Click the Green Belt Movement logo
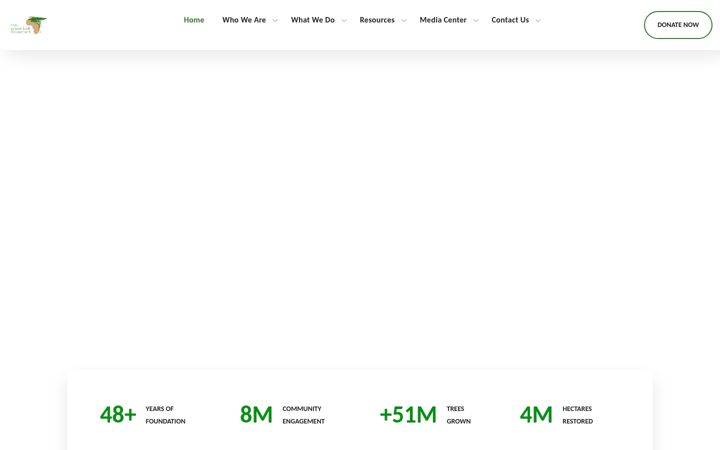 pyautogui.click(x=28, y=25)
